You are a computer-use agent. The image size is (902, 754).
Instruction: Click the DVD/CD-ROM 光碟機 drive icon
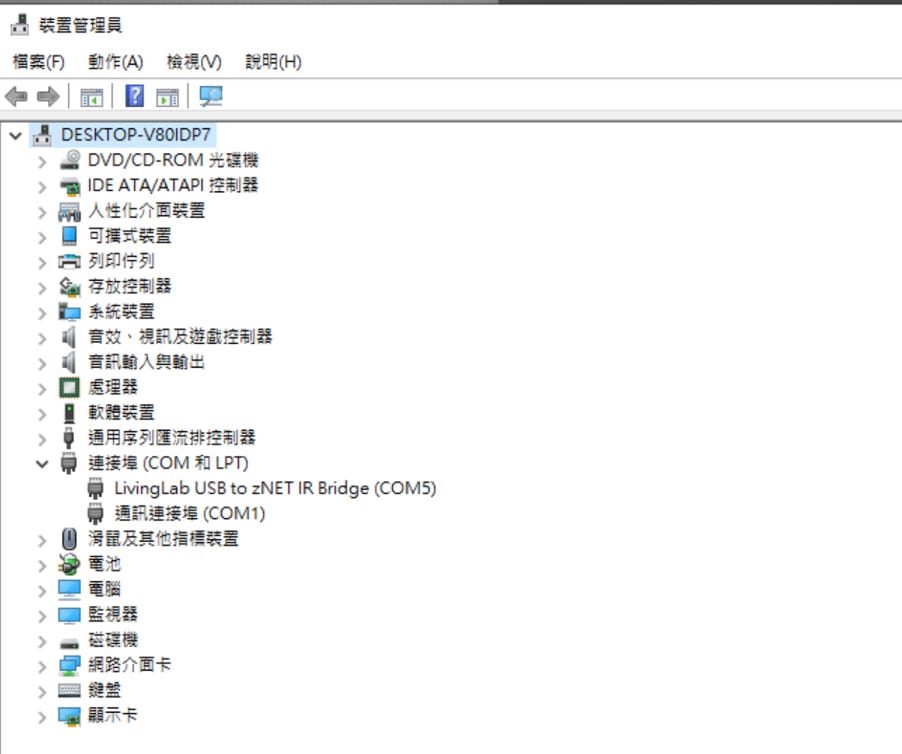click(x=70, y=160)
